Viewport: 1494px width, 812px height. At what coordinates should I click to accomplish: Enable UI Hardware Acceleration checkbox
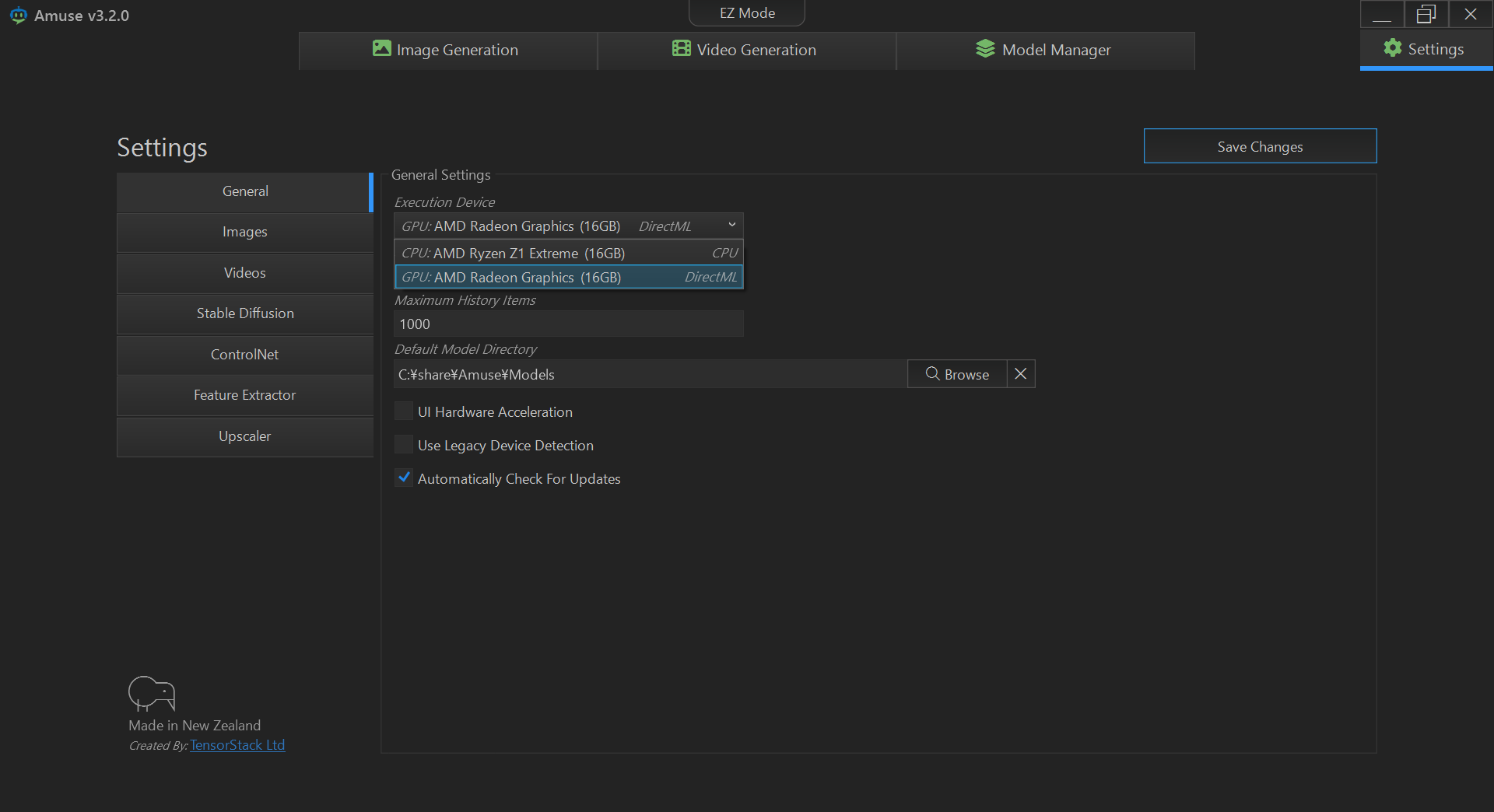point(404,411)
